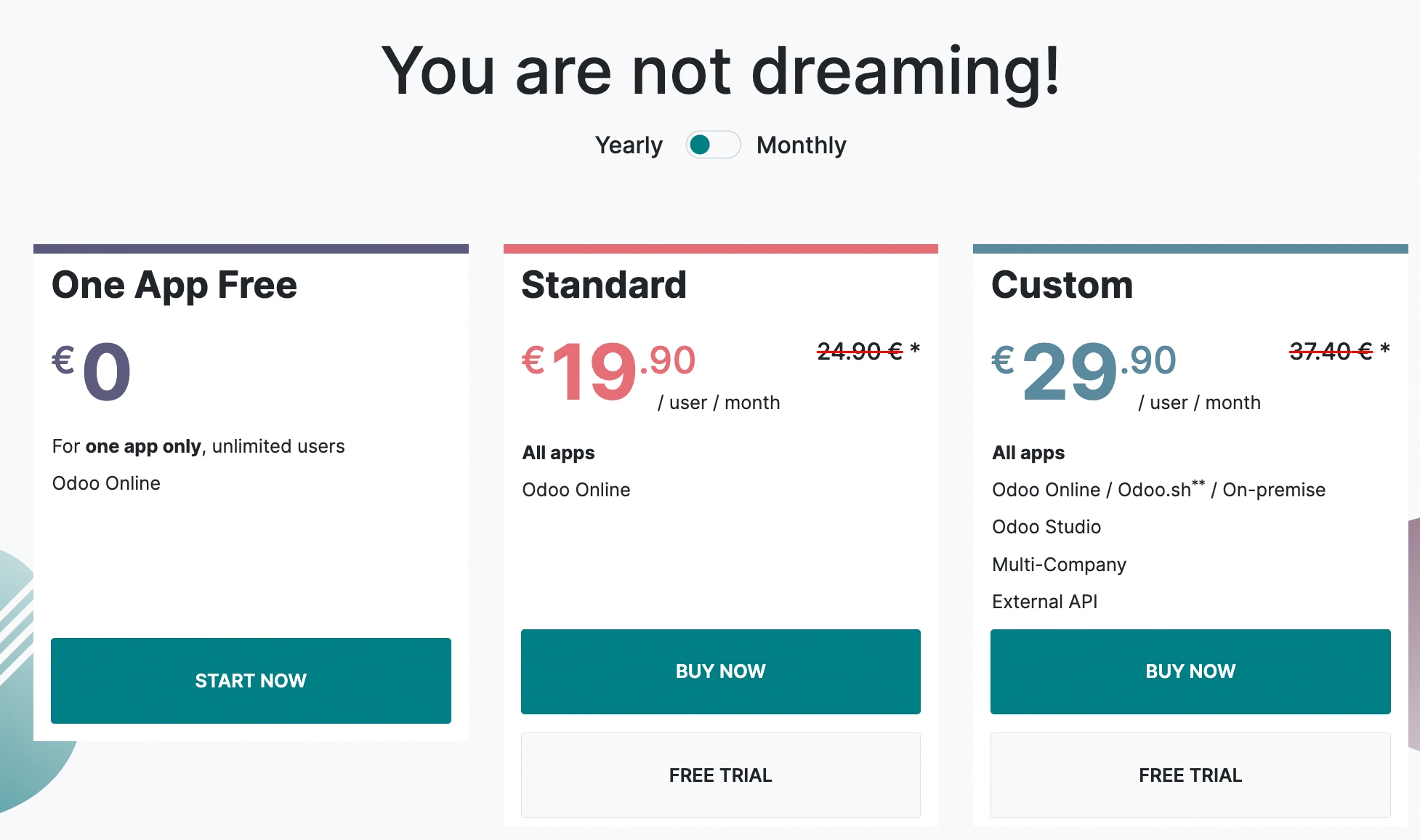1420x840 pixels.
Task: Select the Yearly billing label
Action: coord(629,145)
